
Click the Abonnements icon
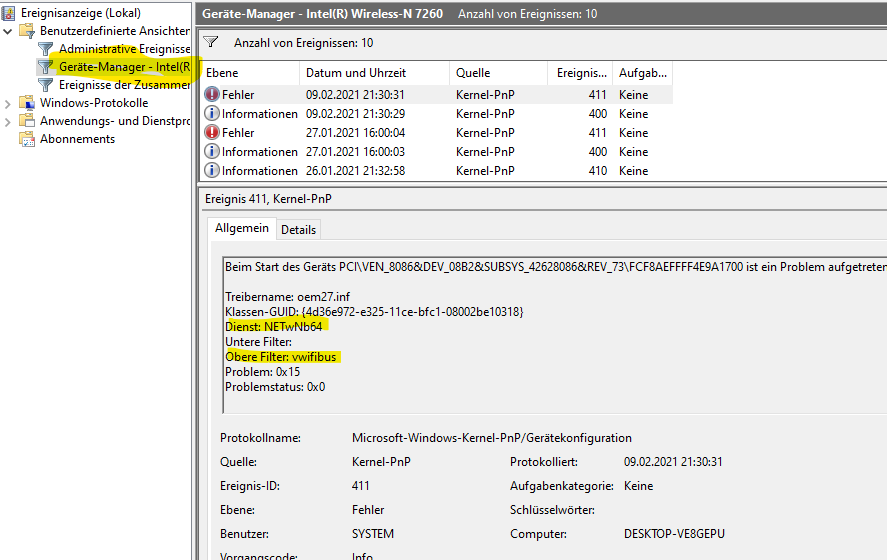coord(27,139)
